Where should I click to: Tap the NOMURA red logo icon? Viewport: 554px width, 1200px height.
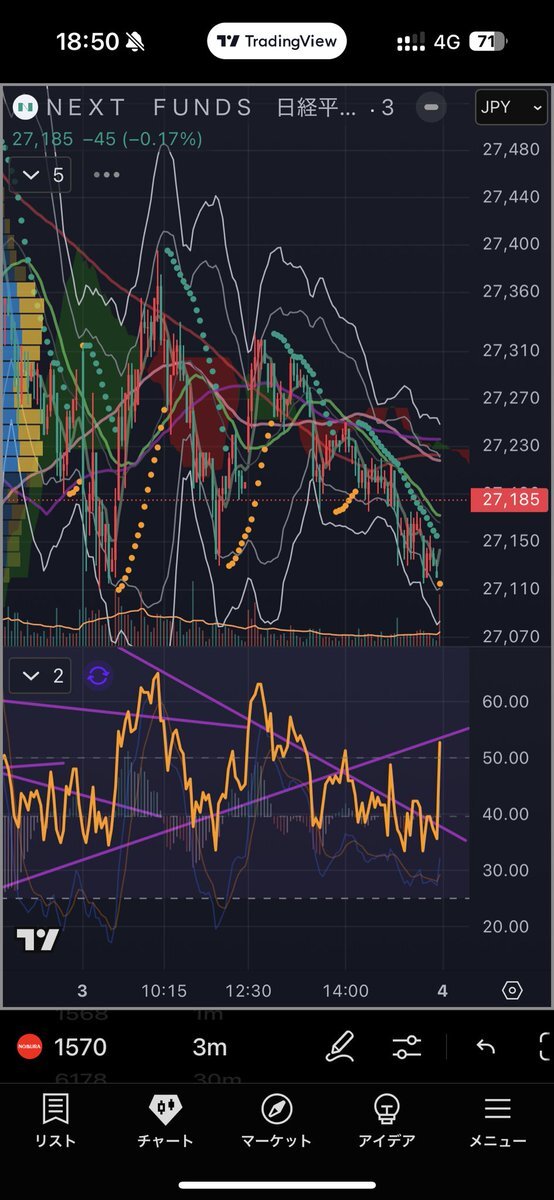[28, 1047]
